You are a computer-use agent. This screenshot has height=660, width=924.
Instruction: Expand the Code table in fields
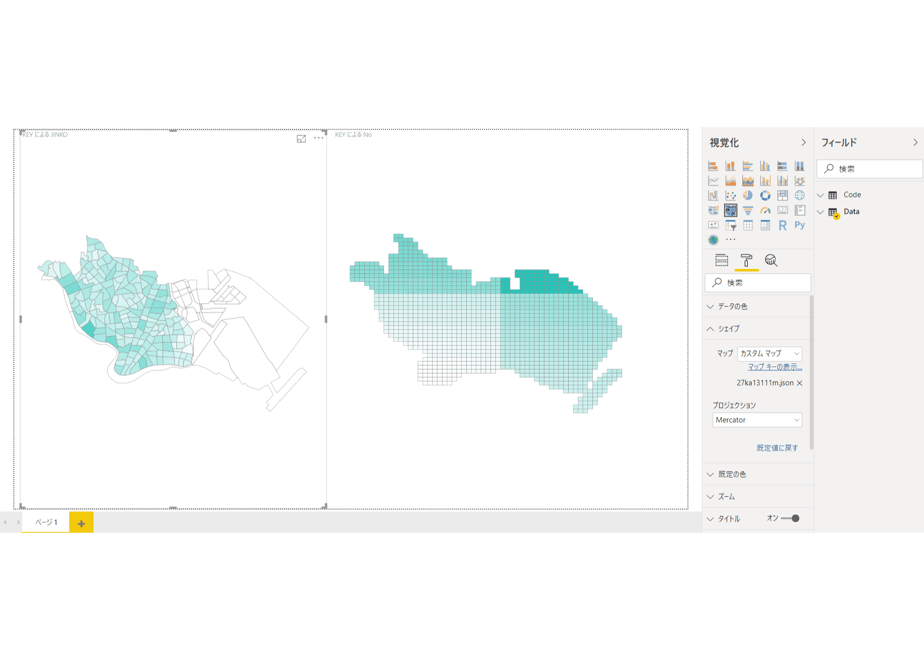click(x=820, y=195)
